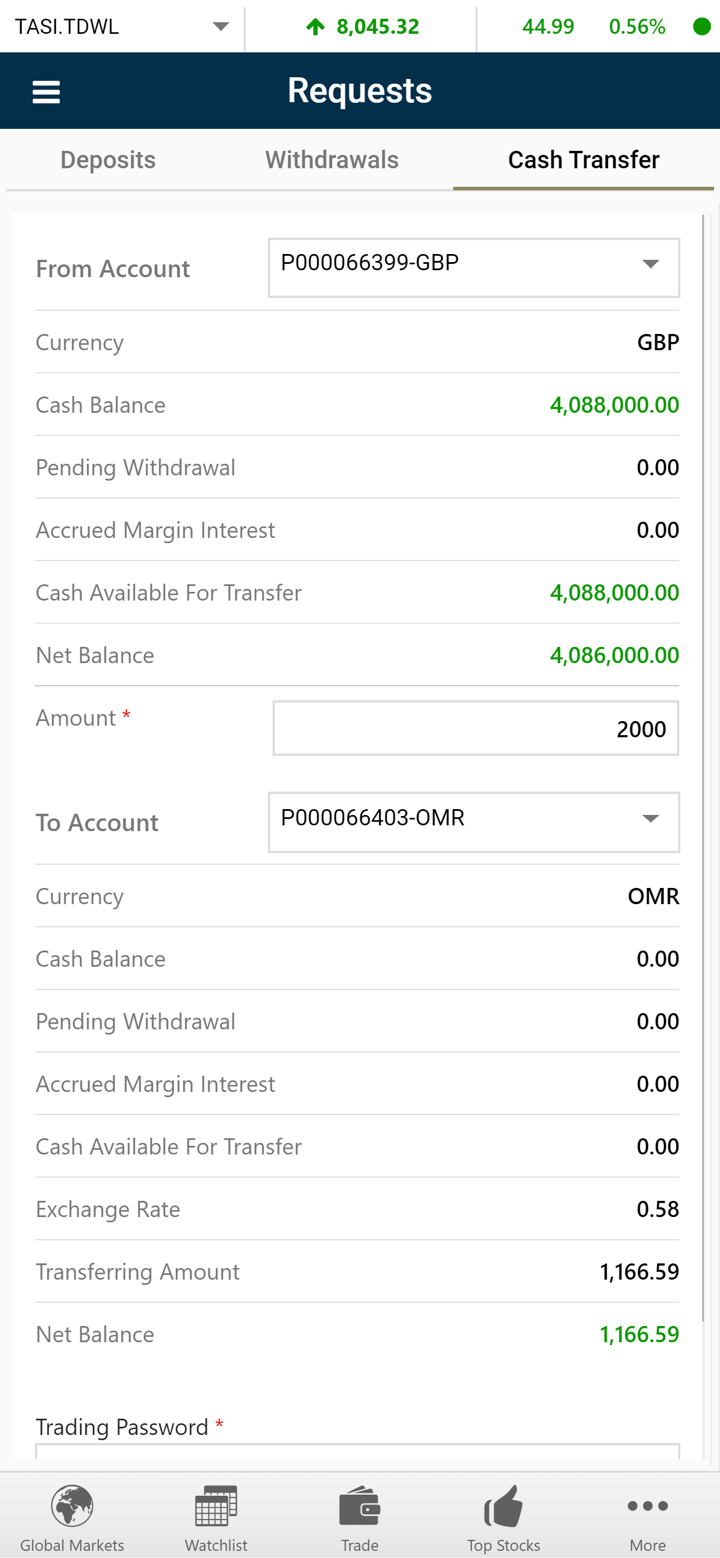
Task: Select the Cash Transfer tab
Action: pos(583,160)
